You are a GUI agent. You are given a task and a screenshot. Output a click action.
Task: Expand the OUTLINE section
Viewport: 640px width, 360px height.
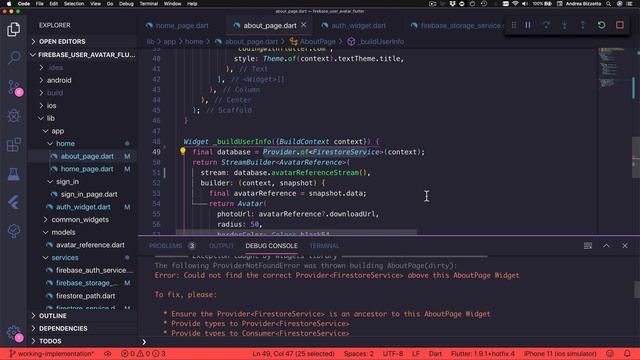53,316
